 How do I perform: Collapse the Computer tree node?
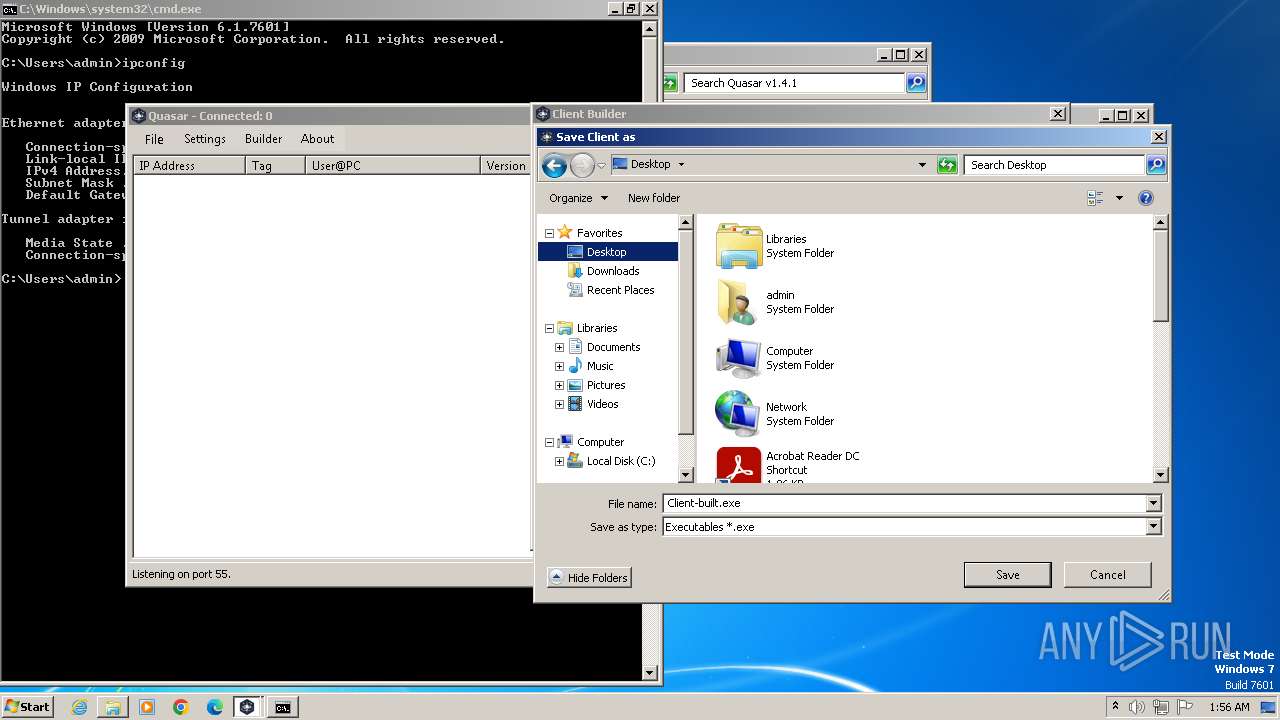click(549, 442)
